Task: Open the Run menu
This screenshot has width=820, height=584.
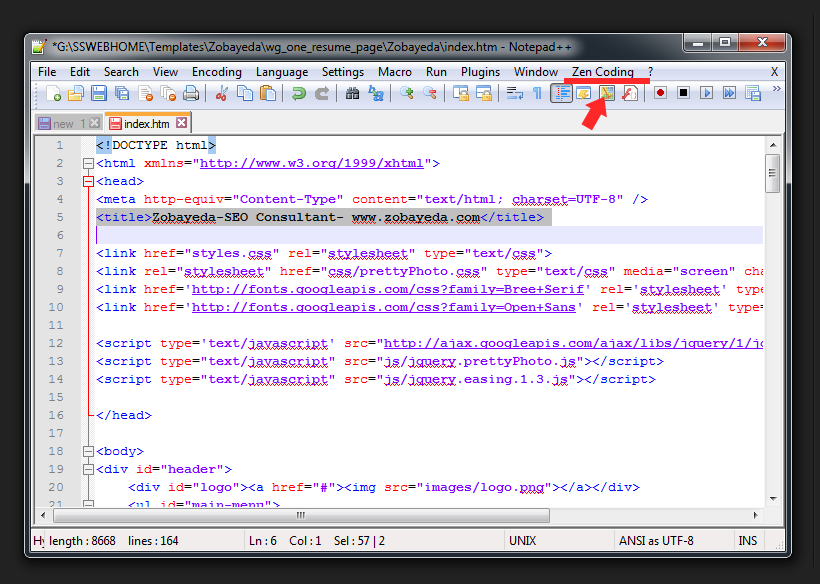Action: pyautogui.click(x=436, y=72)
